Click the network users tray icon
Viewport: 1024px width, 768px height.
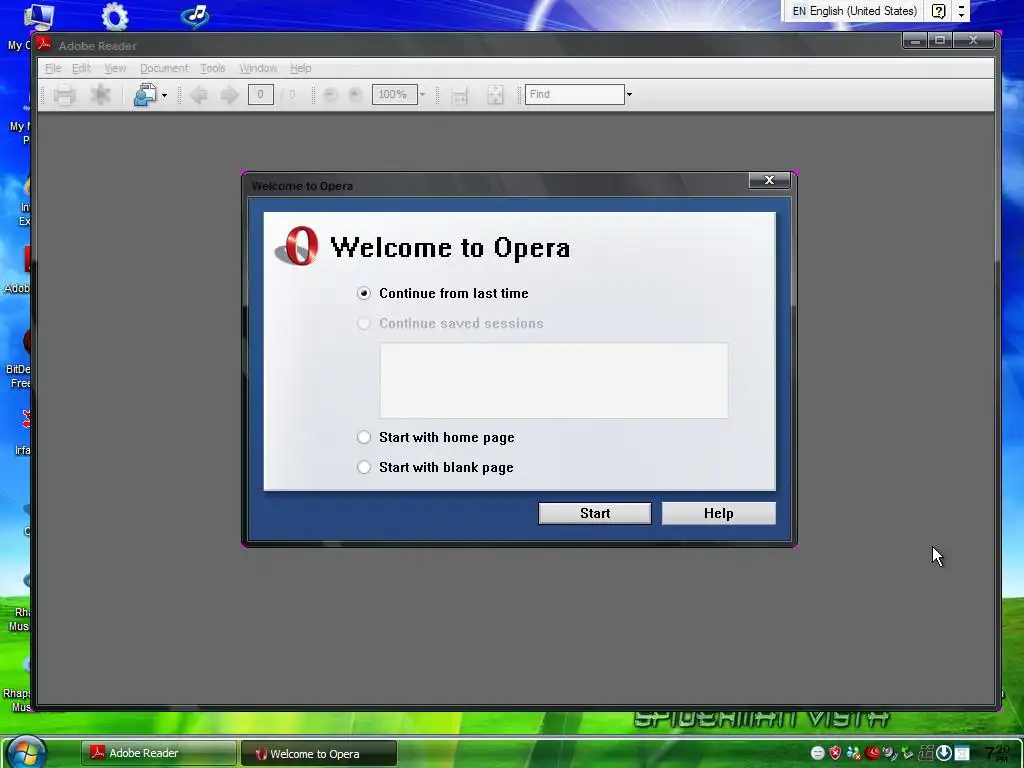coord(854,753)
